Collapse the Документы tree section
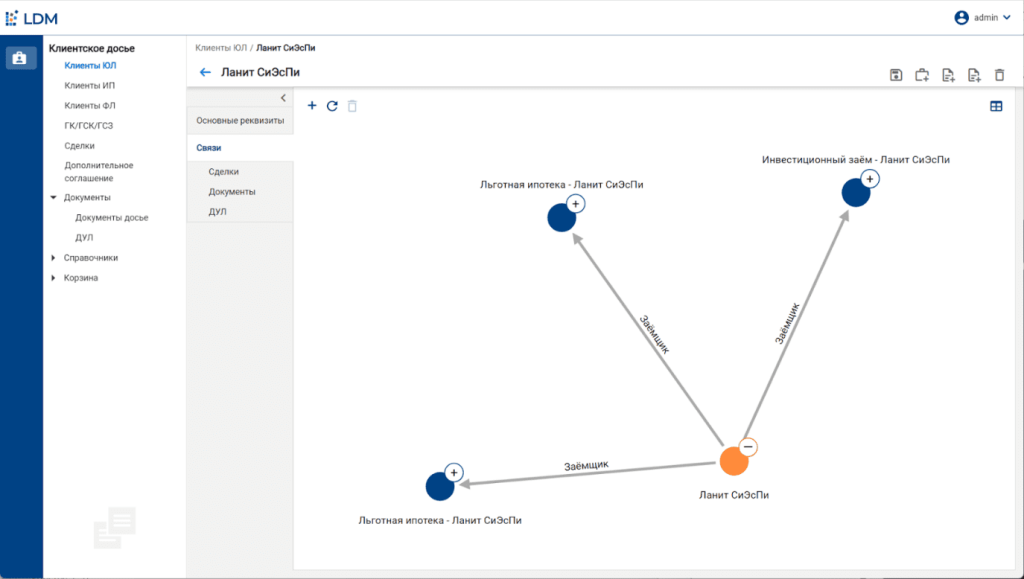The width and height of the screenshot is (1024, 579). click(53, 198)
